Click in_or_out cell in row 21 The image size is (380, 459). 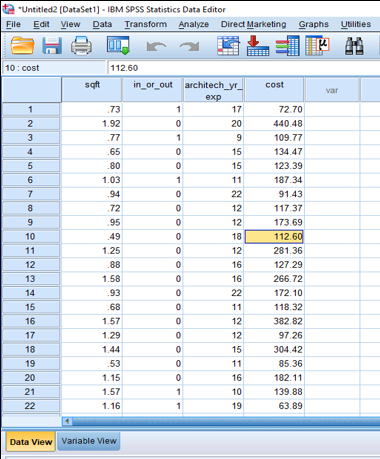click(153, 392)
